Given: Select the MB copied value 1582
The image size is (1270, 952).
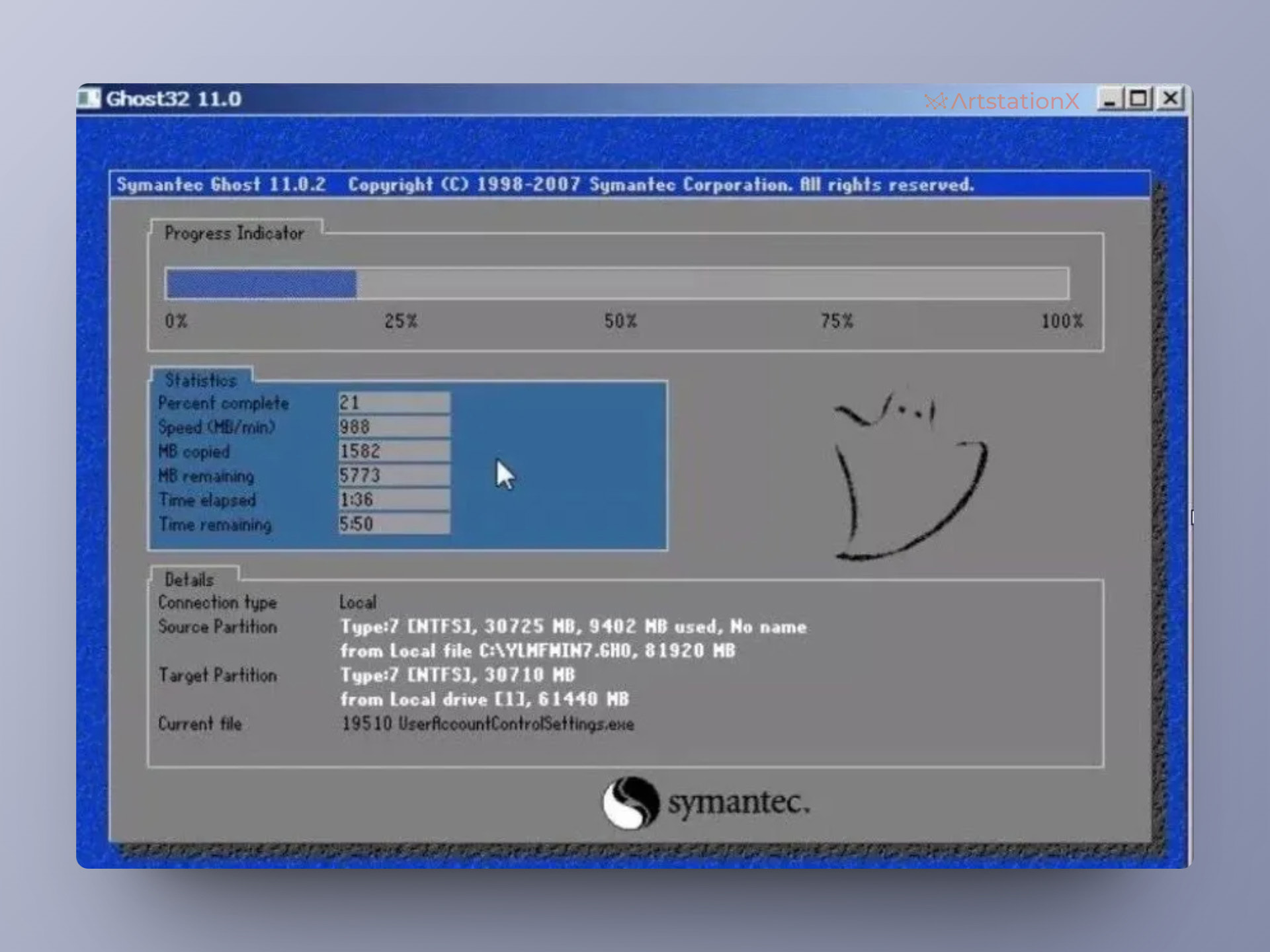Looking at the screenshot, I should [394, 452].
